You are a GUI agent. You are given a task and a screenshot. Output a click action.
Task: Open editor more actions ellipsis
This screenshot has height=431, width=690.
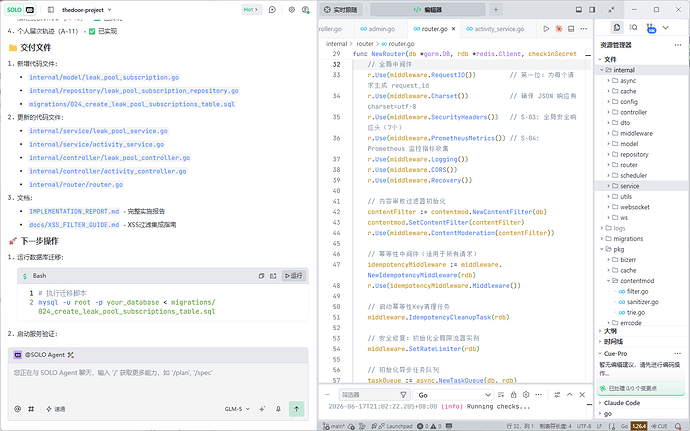(x=584, y=29)
